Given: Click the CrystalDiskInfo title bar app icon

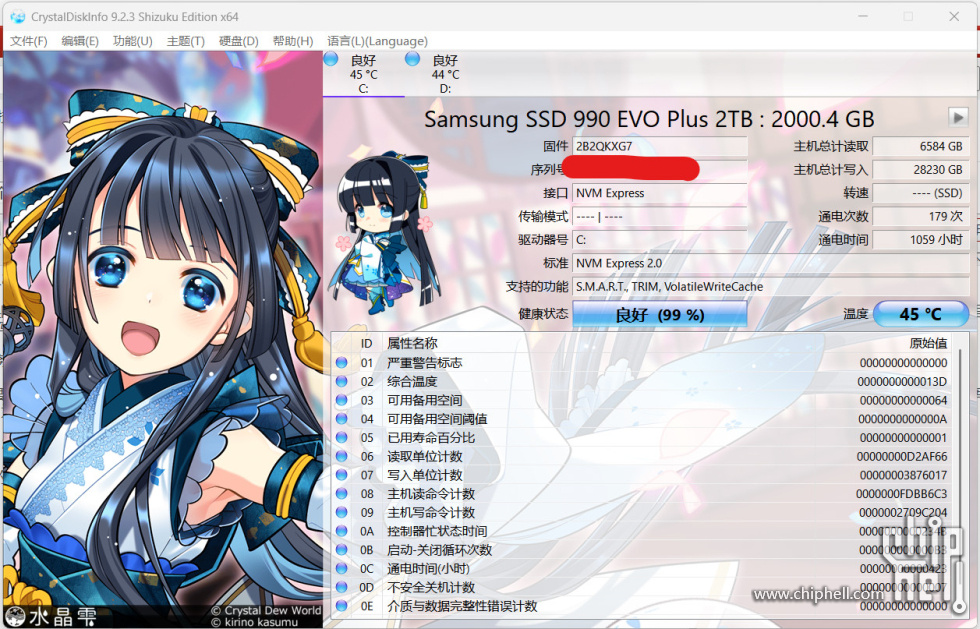Looking at the screenshot, I should tap(18, 17).
